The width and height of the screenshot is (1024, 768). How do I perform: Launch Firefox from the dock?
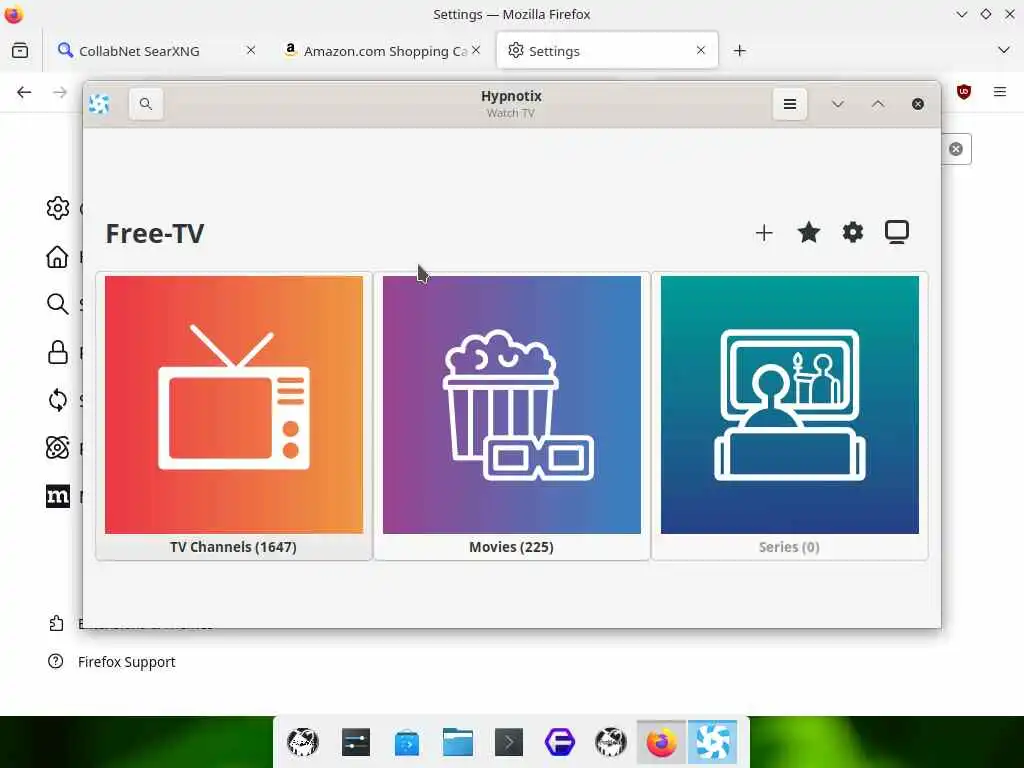[662, 743]
